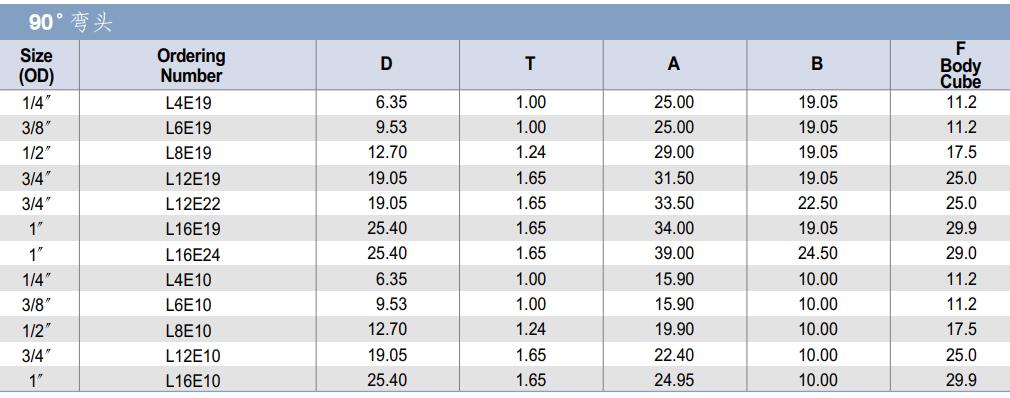Select ordering number L6E19

coord(188,128)
